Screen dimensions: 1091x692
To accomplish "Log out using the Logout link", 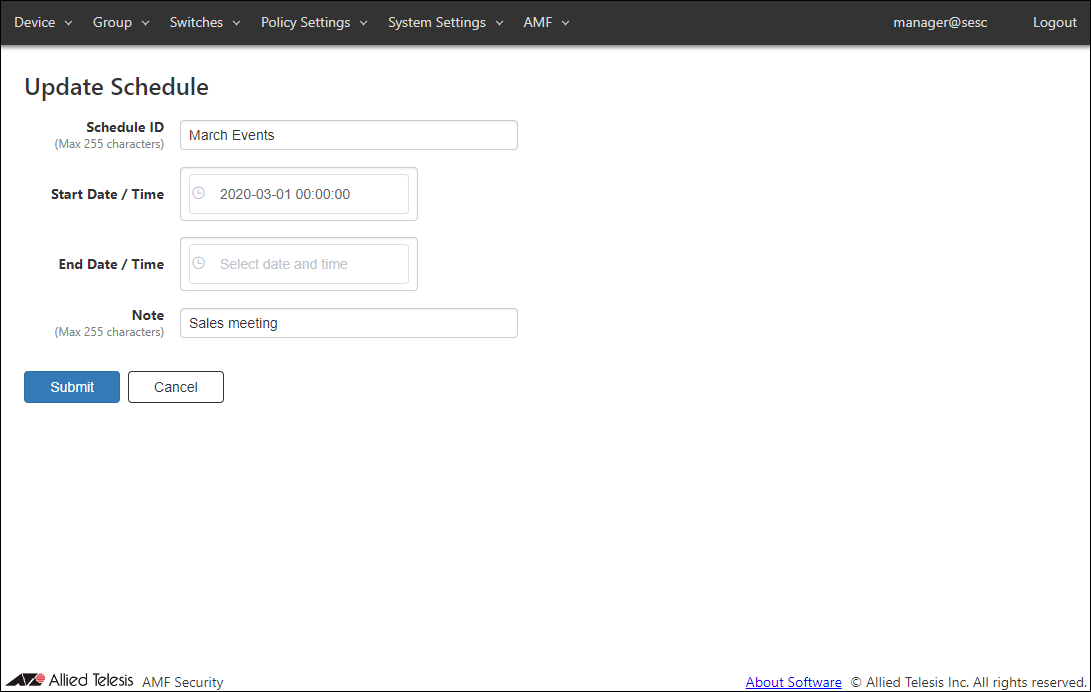I will [1054, 23].
